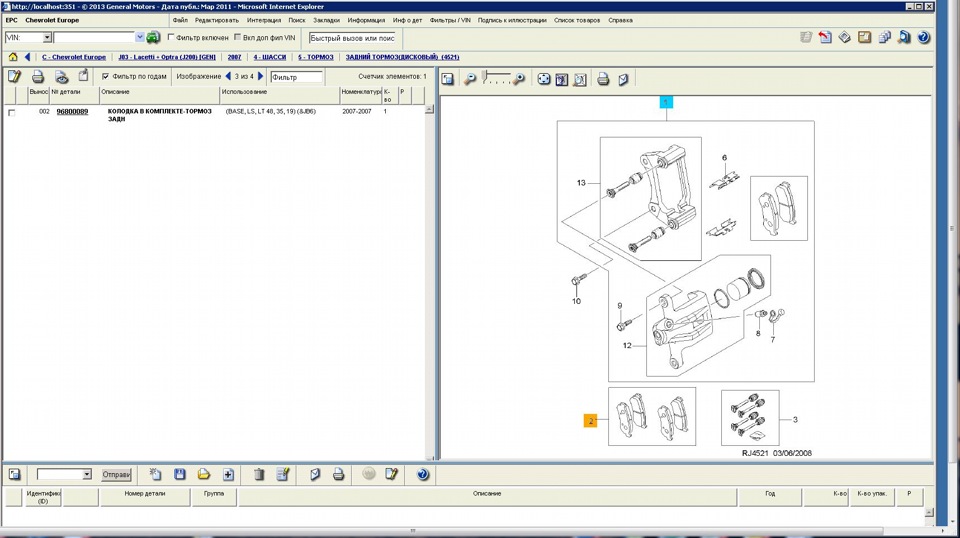Fit illustration to window icon

point(544,79)
